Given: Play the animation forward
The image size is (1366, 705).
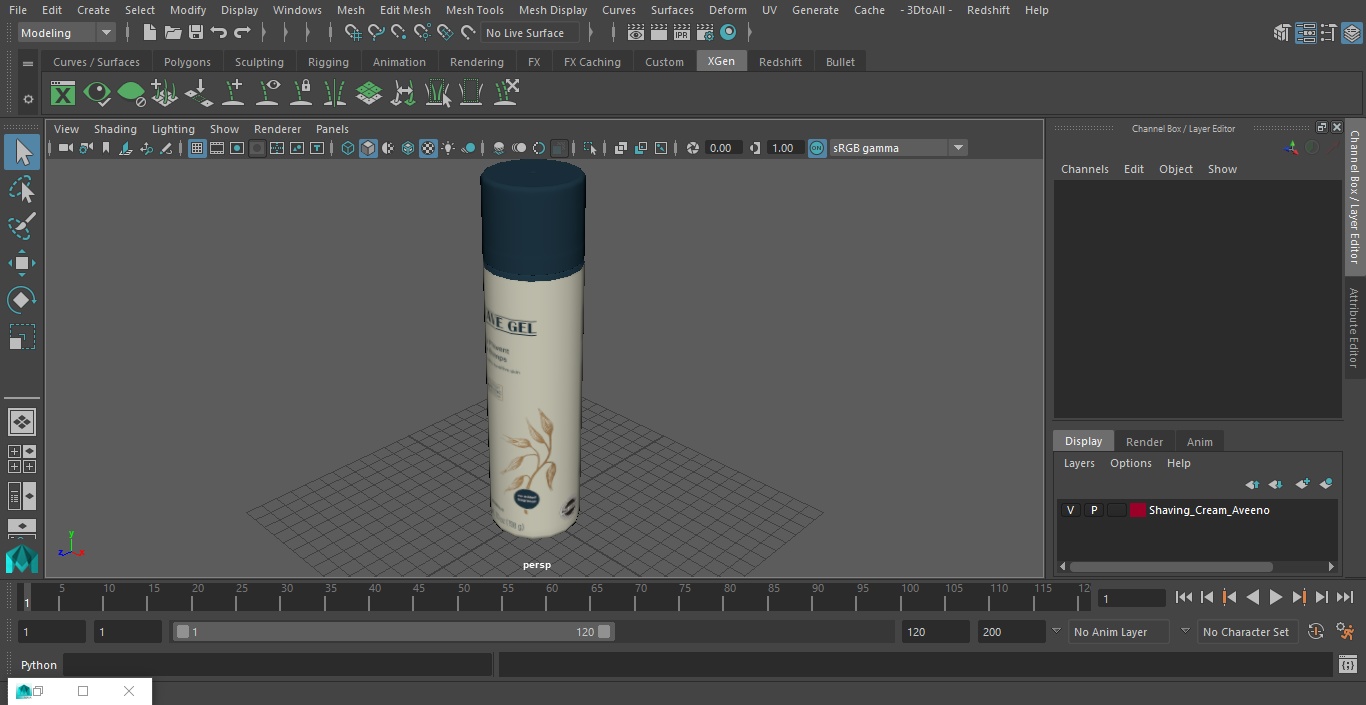Looking at the screenshot, I should pos(1275,597).
